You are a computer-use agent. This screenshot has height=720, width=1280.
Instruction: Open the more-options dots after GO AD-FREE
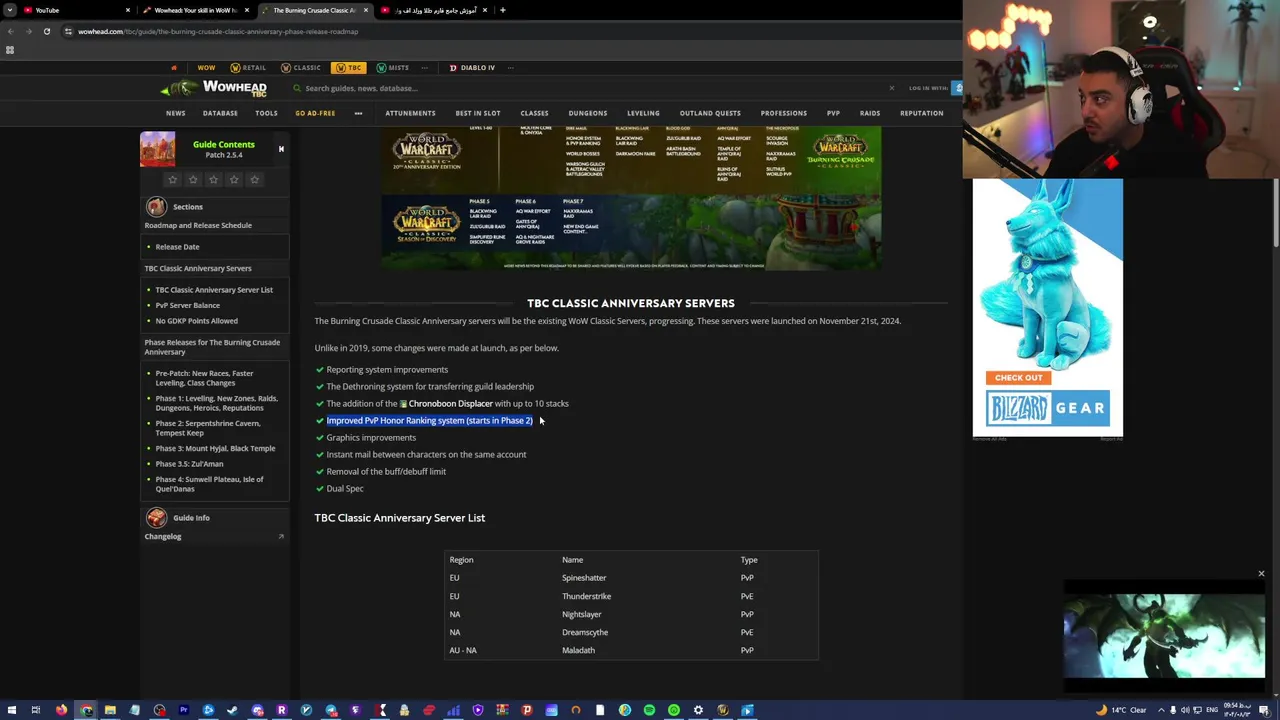[358, 113]
